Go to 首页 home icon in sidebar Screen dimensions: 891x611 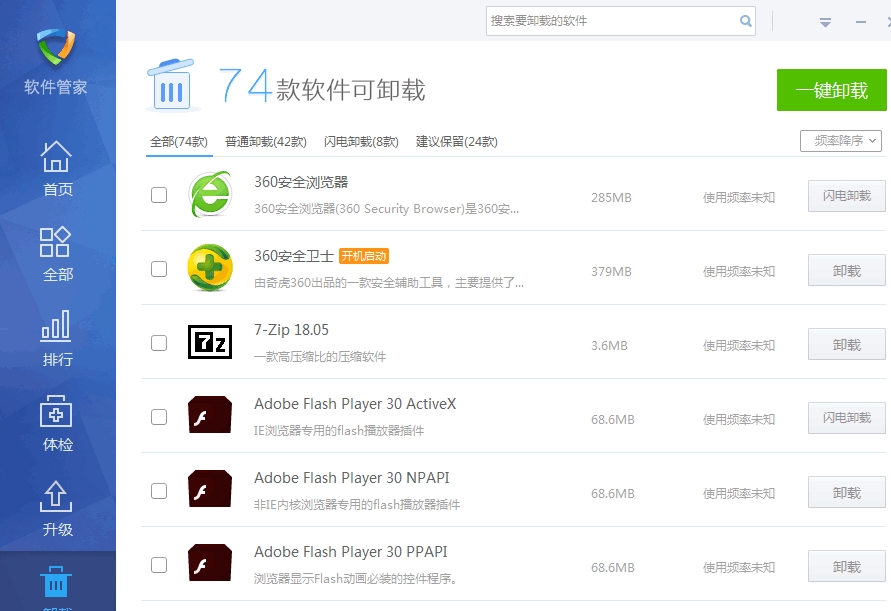tap(56, 156)
